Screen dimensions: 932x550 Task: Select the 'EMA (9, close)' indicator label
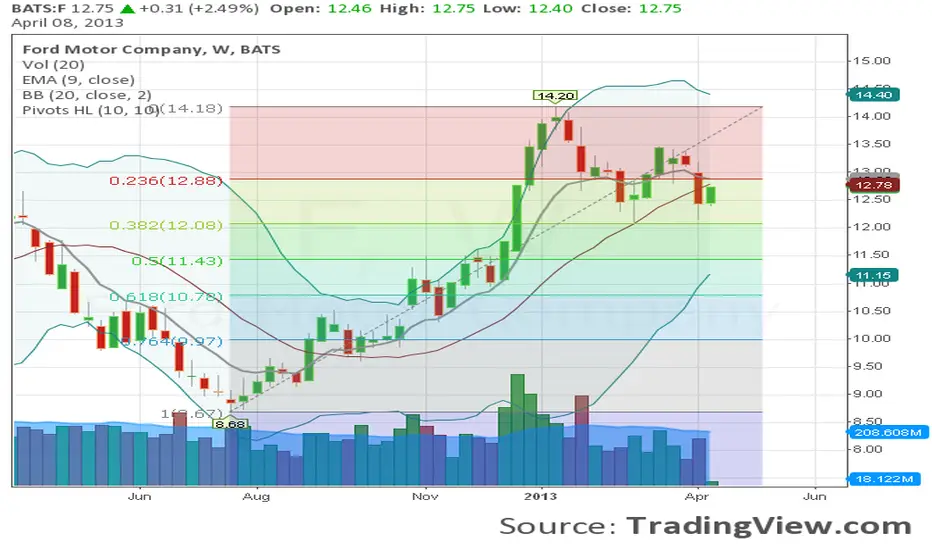[x=78, y=80]
